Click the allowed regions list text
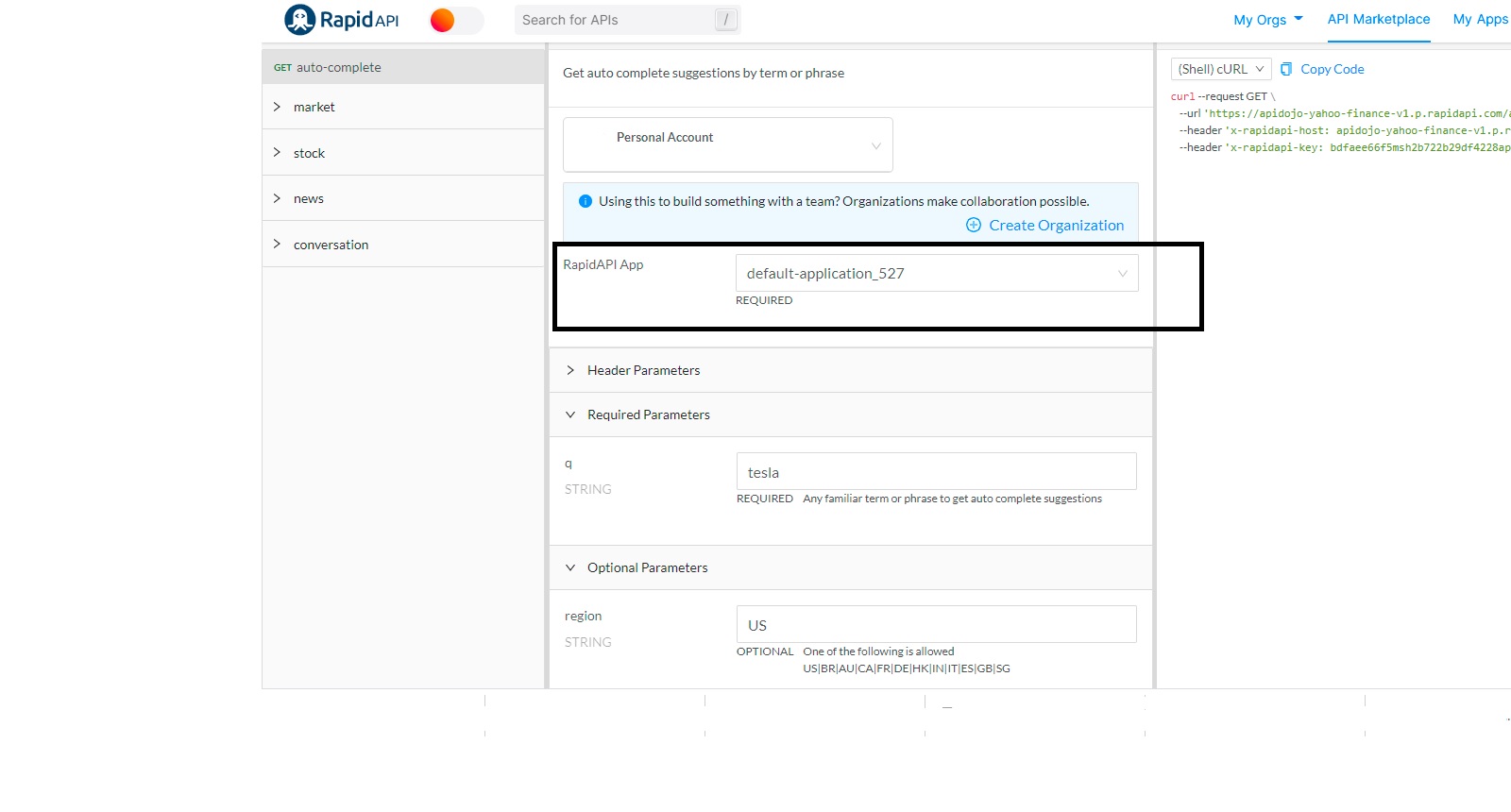Screen dimensions: 1511x812 (907, 668)
